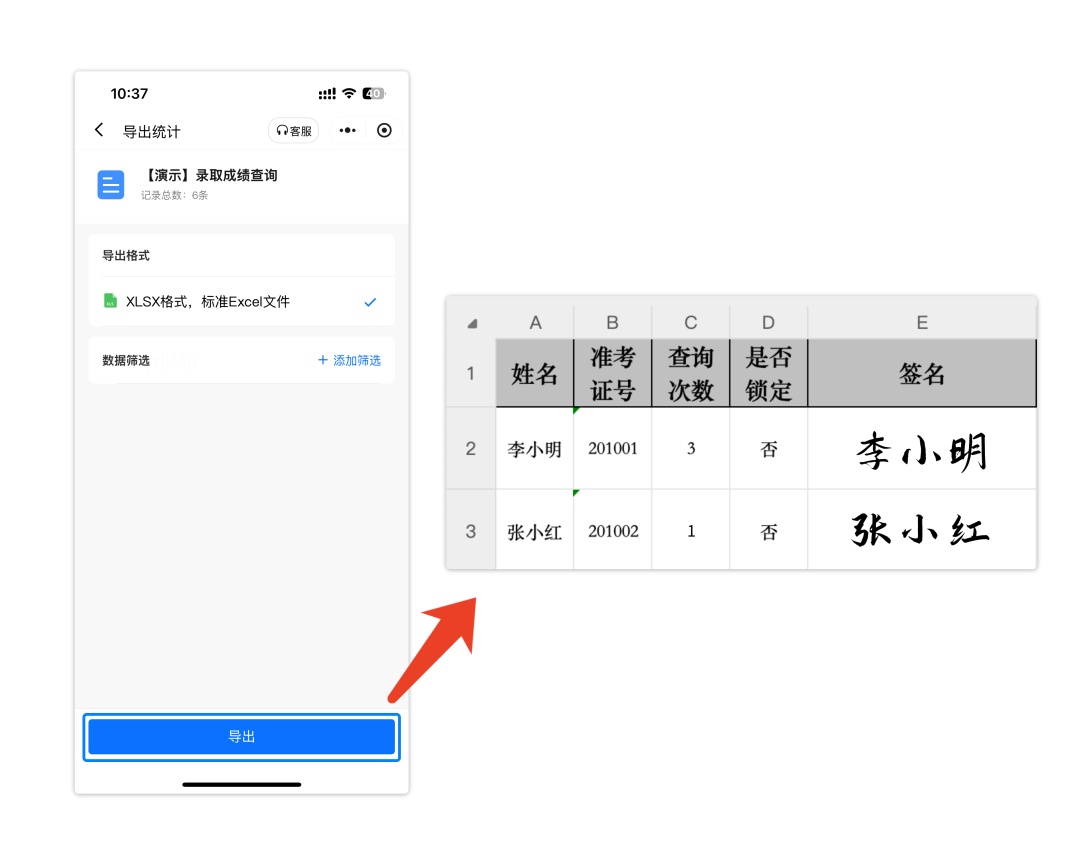Image resolution: width=1080 pixels, height=865 pixels.
Task: Select row 1 header
Action: point(470,373)
